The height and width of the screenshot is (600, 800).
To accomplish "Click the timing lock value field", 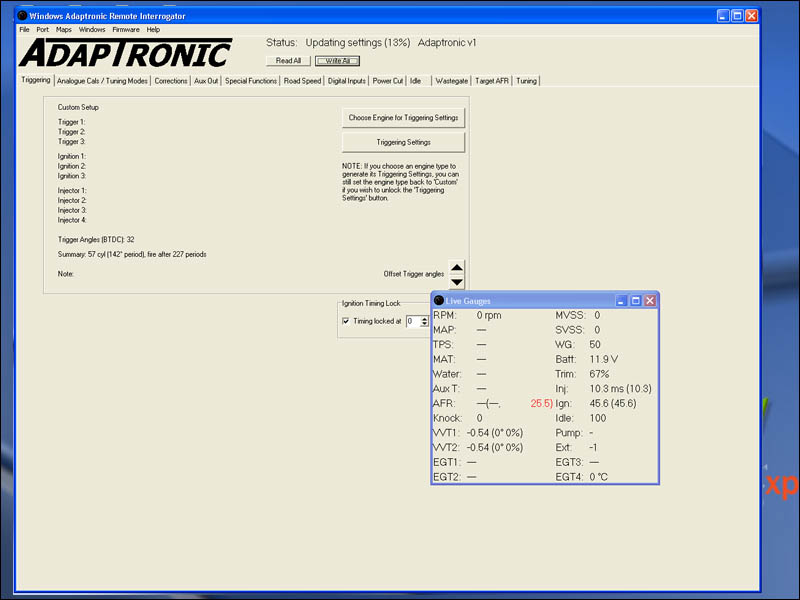I will 412,321.
